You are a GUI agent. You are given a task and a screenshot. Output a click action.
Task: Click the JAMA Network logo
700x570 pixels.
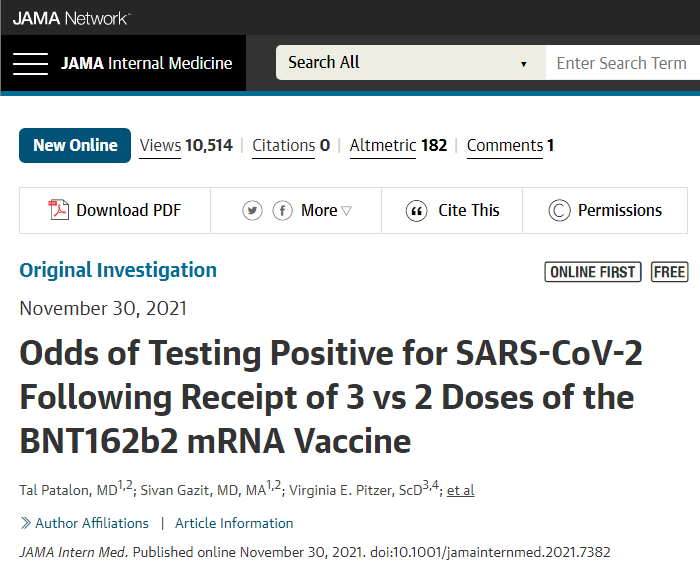point(71,18)
